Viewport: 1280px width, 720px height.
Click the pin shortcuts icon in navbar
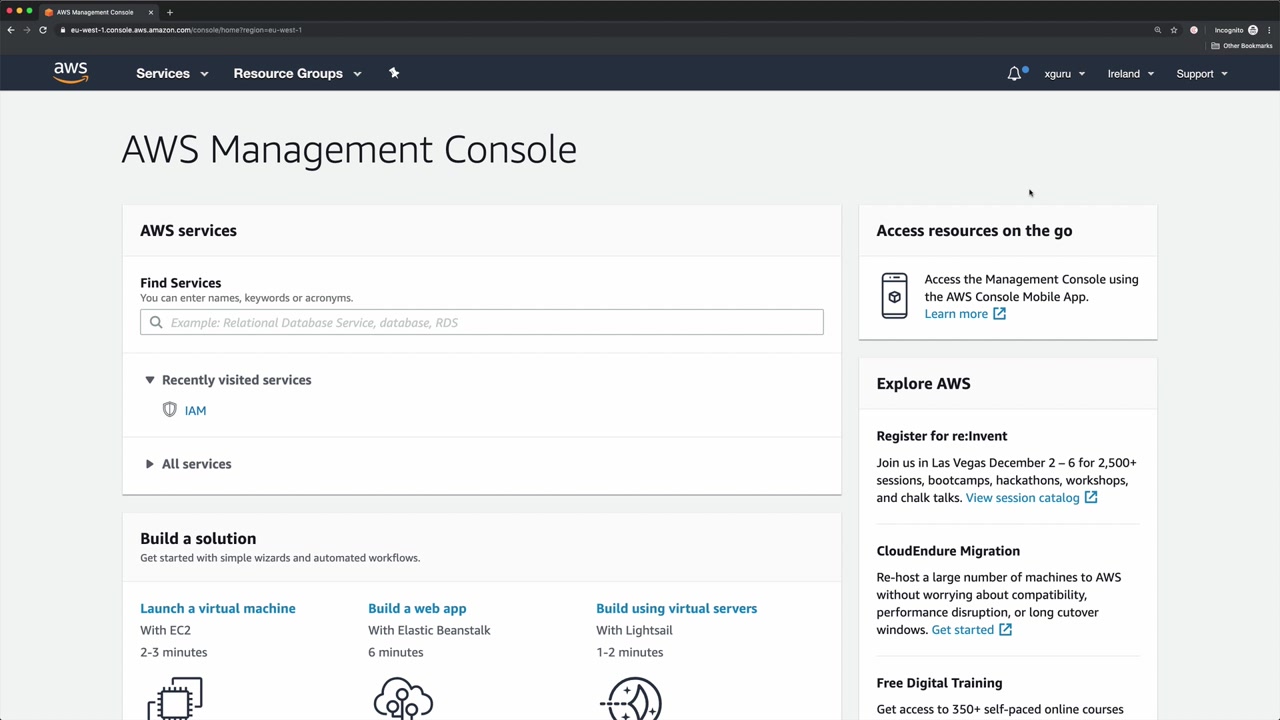click(394, 73)
